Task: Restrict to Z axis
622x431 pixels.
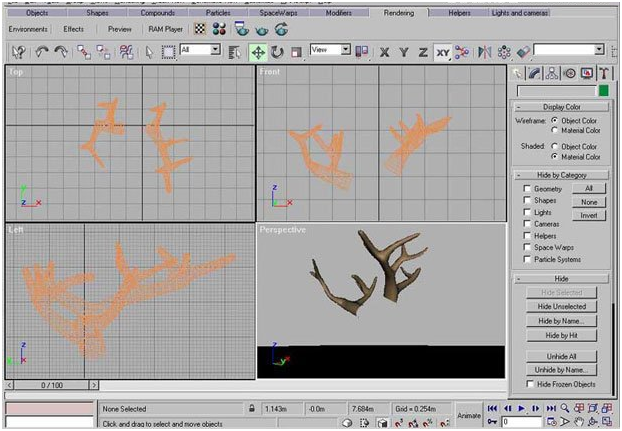Action: tap(423, 52)
